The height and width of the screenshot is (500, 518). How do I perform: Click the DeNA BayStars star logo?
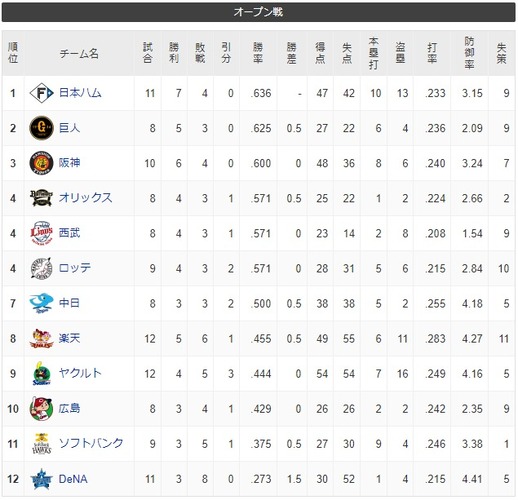41,479
